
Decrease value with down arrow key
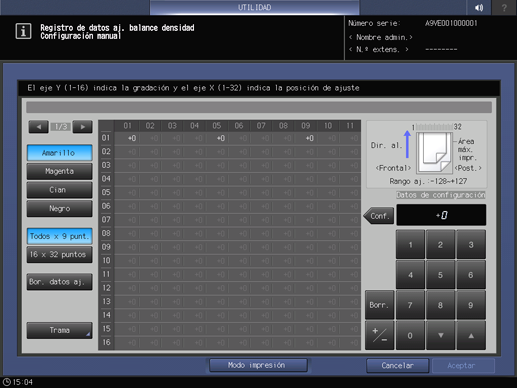440,335
